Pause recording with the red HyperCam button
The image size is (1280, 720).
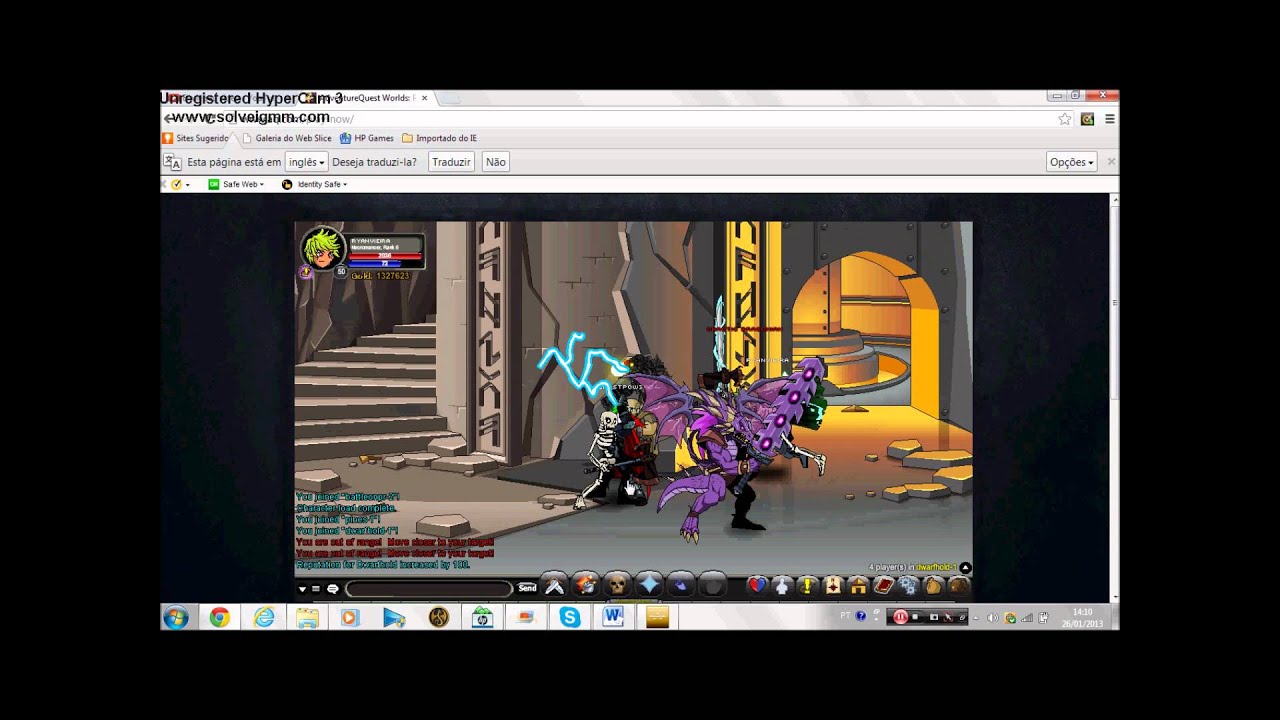(900, 617)
